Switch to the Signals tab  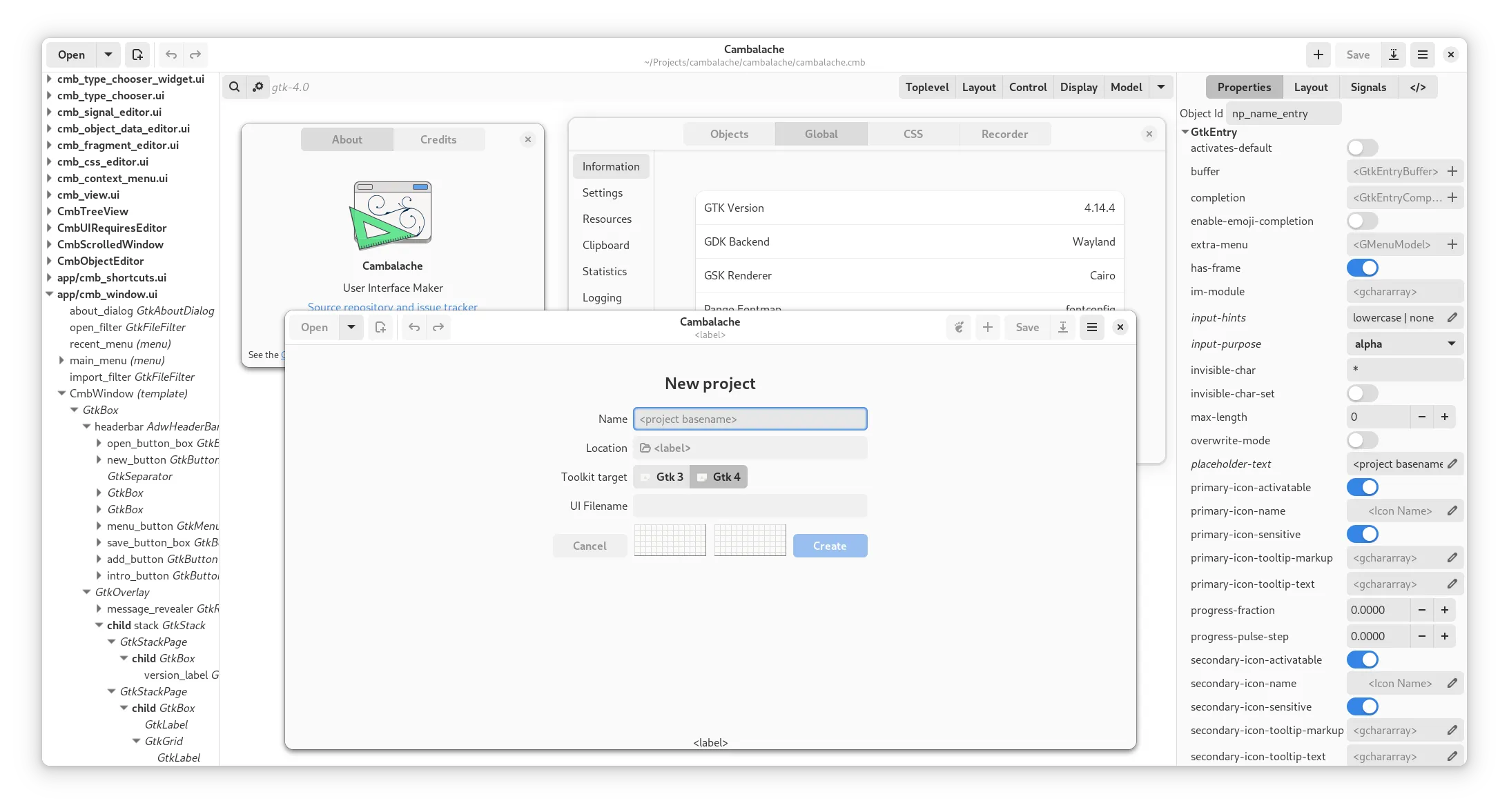coord(1368,87)
